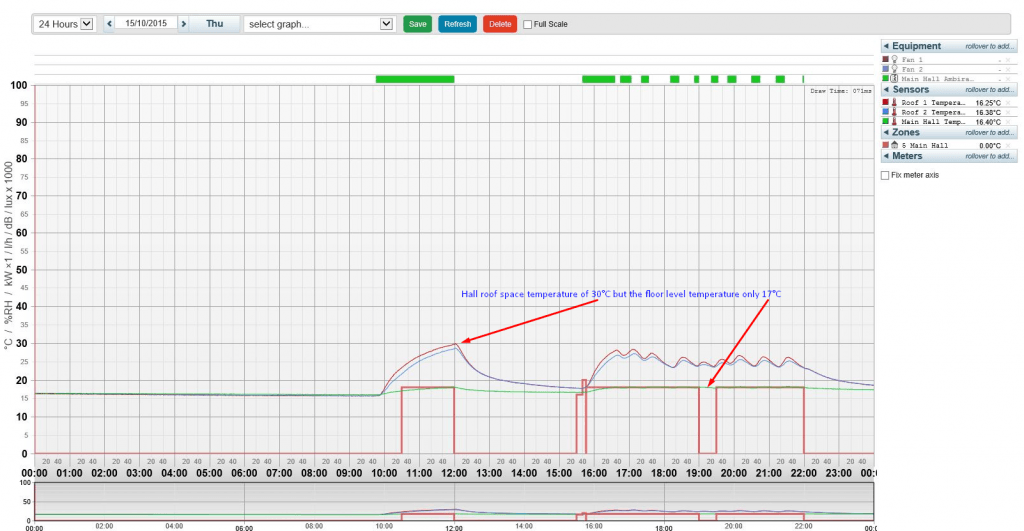Go to previous day using left arrow
Screen dimensions: 1024x531
[109, 23]
